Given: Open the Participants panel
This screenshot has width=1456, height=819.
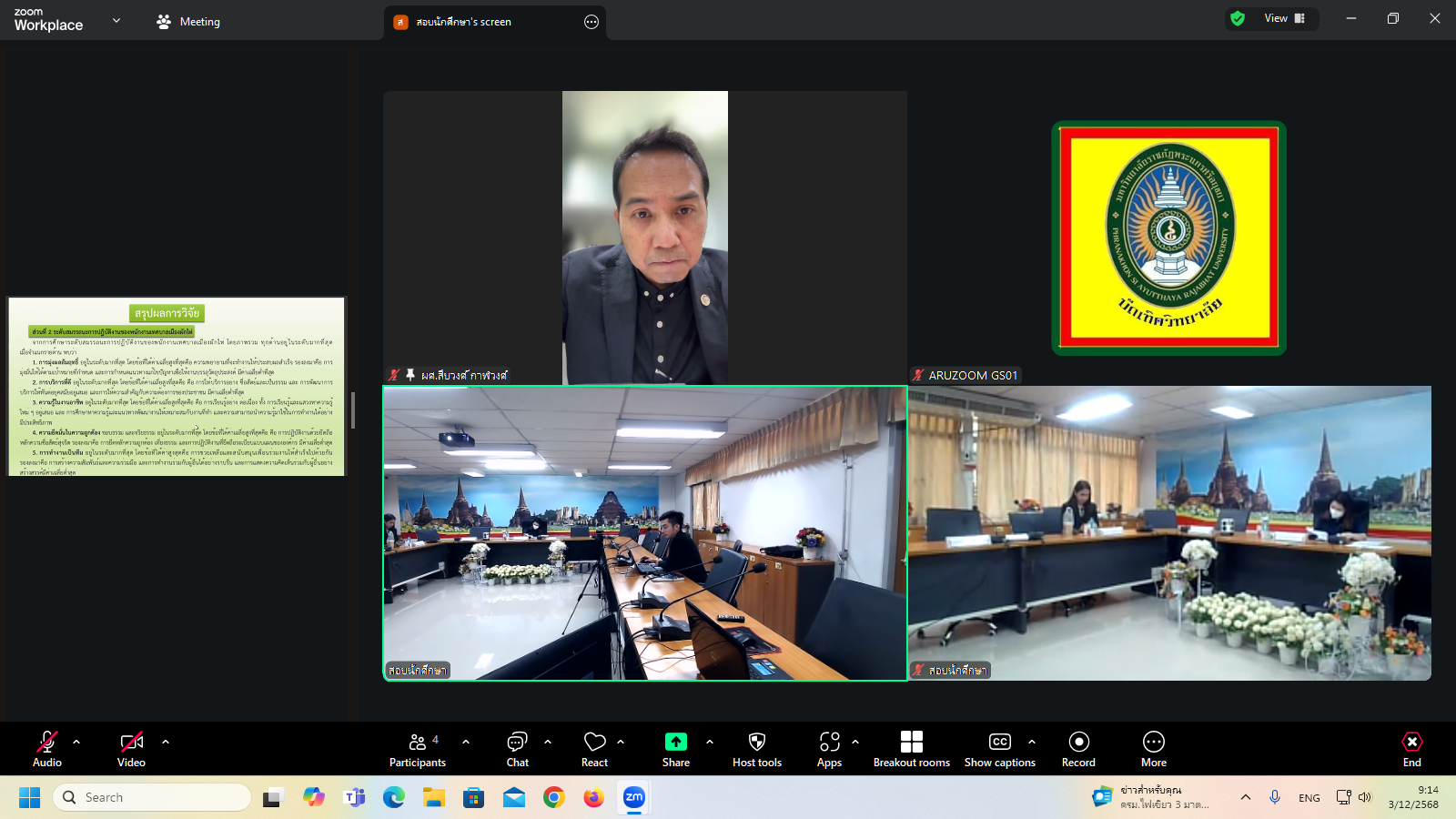Looking at the screenshot, I should (x=418, y=749).
